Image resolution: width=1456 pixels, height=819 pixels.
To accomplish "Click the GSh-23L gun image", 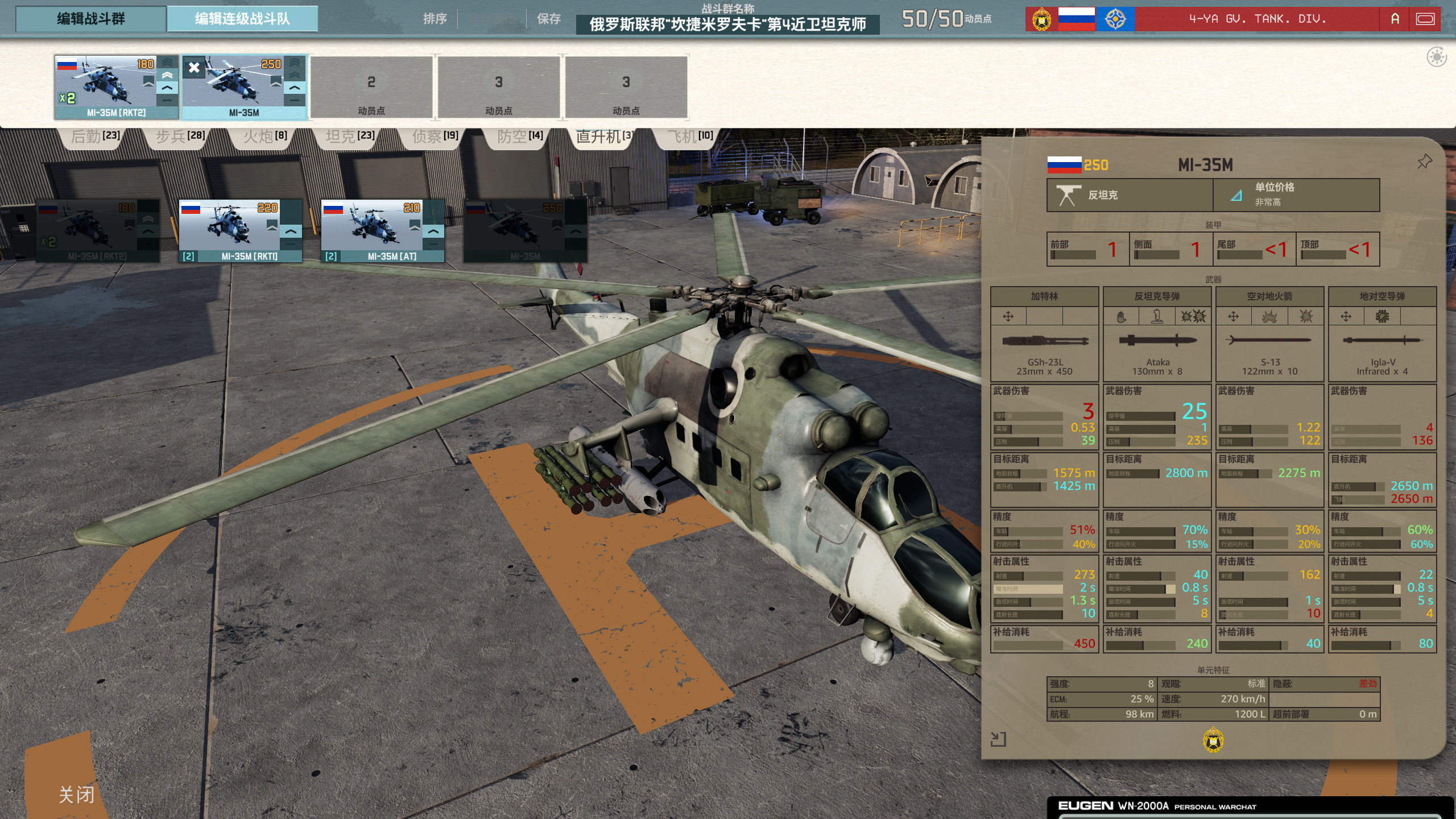I will (1045, 341).
